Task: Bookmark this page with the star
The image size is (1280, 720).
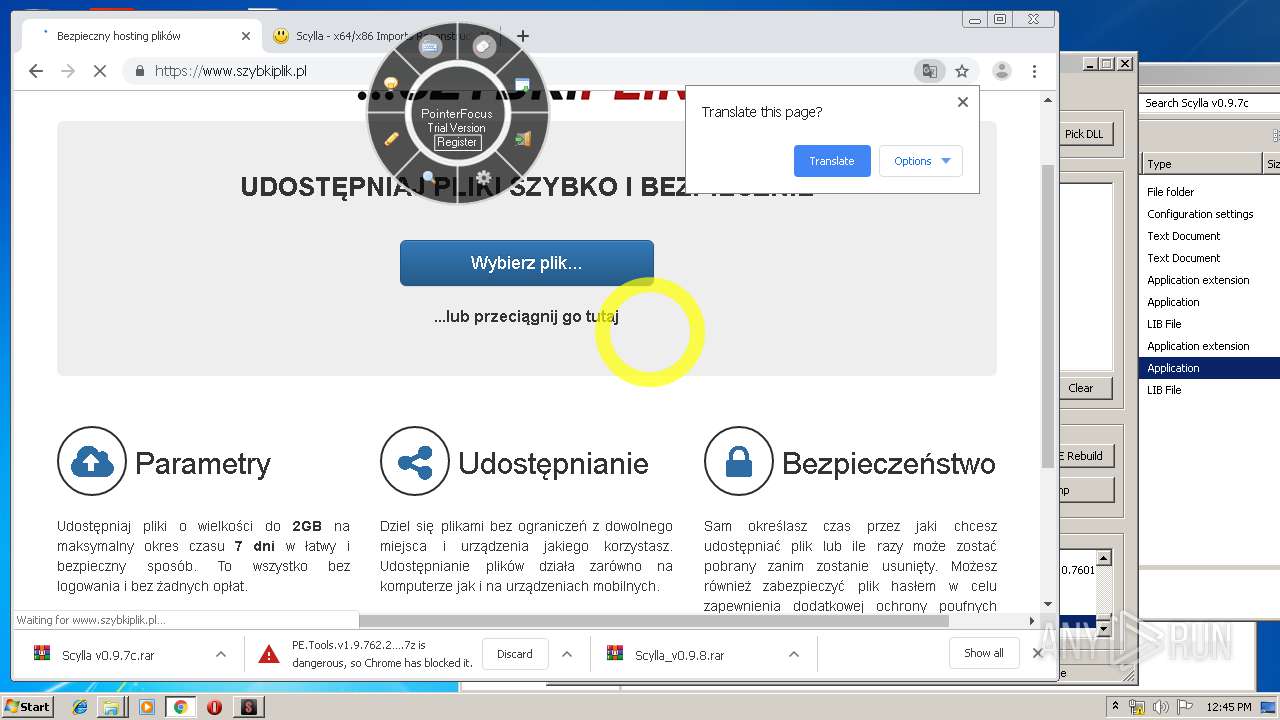Action: coord(962,71)
